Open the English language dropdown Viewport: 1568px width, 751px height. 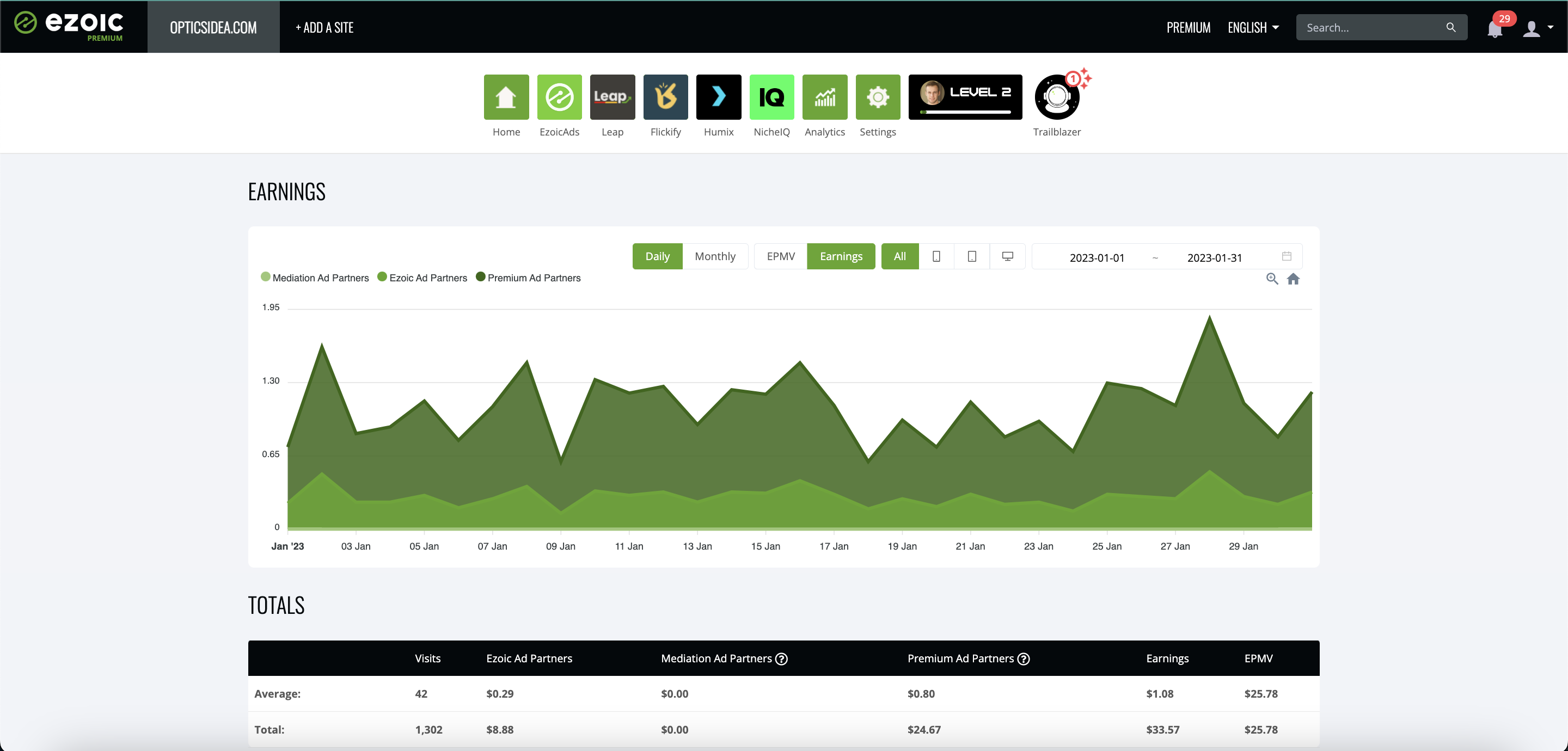tap(1253, 27)
